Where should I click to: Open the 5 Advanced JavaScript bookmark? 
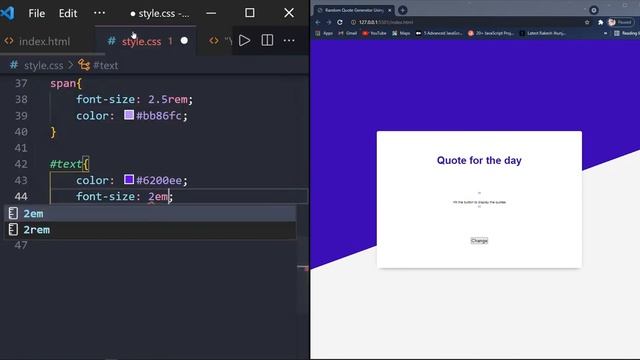coord(439,33)
